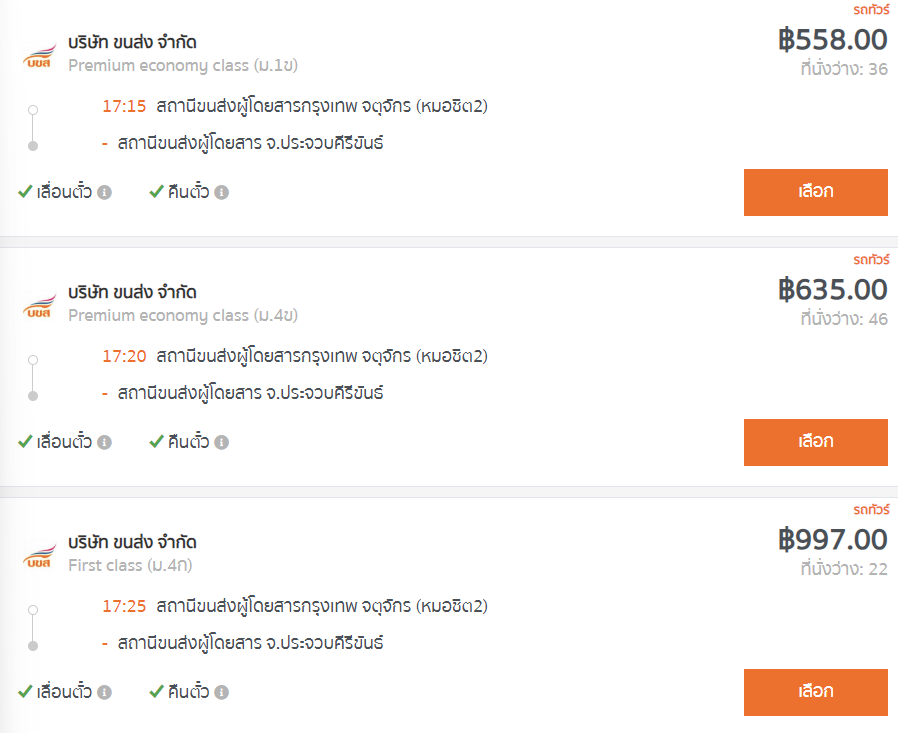898x733 pixels.
Task: Choose the ฿997.00 First class trip
Action: [x=816, y=692]
